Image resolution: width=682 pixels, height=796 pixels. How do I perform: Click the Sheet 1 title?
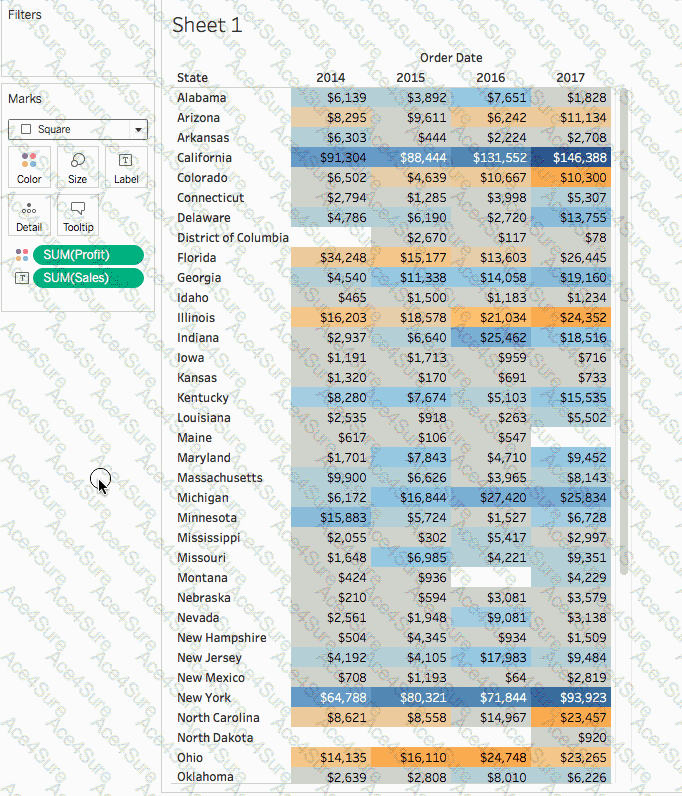point(207,26)
